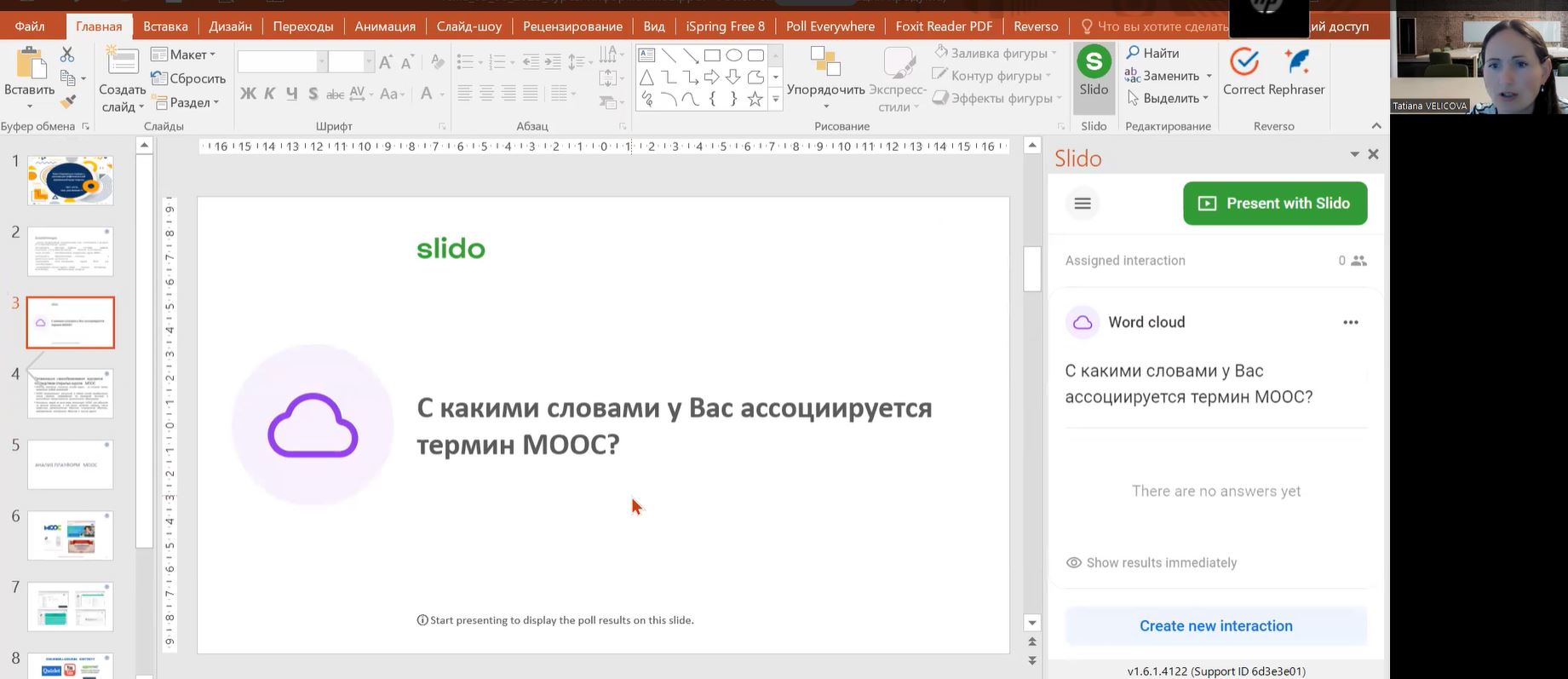The width and height of the screenshot is (1568, 679).
Task: Click Create new interaction button
Action: pyautogui.click(x=1215, y=626)
